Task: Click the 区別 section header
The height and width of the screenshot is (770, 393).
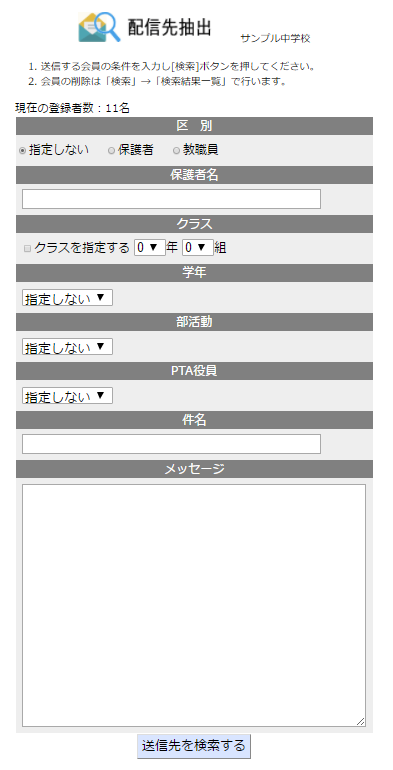Action: point(195,126)
